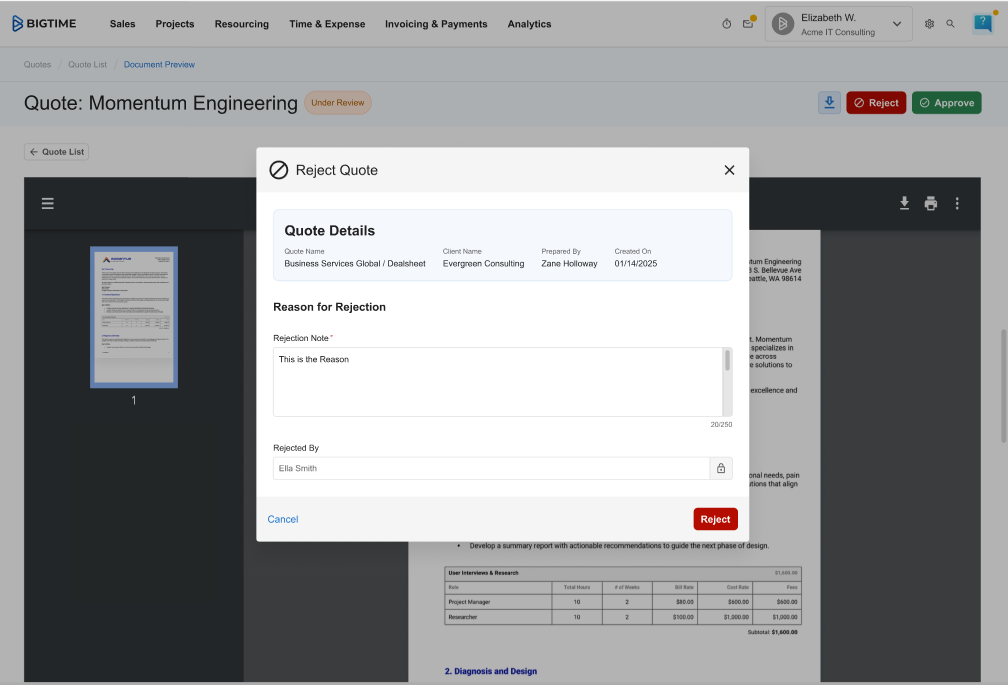Print the document from the PDF toolbar
The image size is (1008, 685).
pyautogui.click(x=931, y=204)
